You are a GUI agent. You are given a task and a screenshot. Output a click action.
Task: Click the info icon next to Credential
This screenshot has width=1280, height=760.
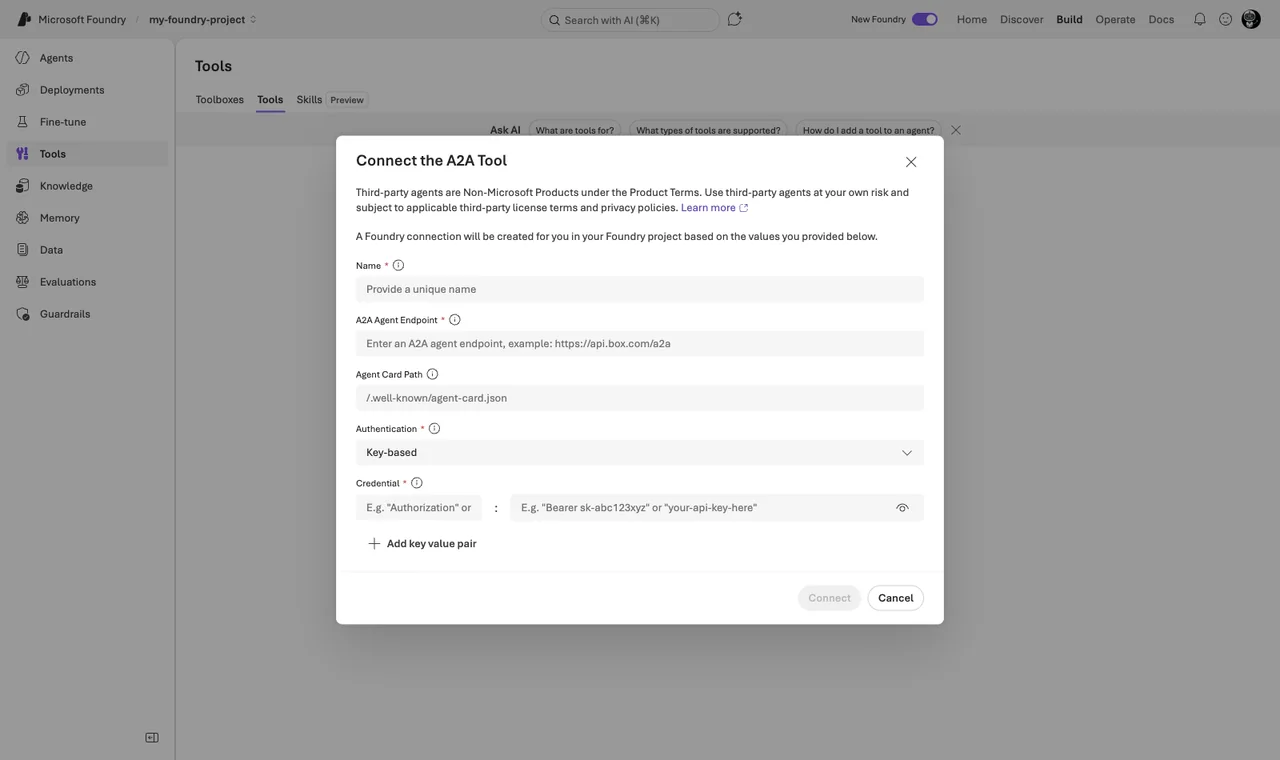(417, 483)
